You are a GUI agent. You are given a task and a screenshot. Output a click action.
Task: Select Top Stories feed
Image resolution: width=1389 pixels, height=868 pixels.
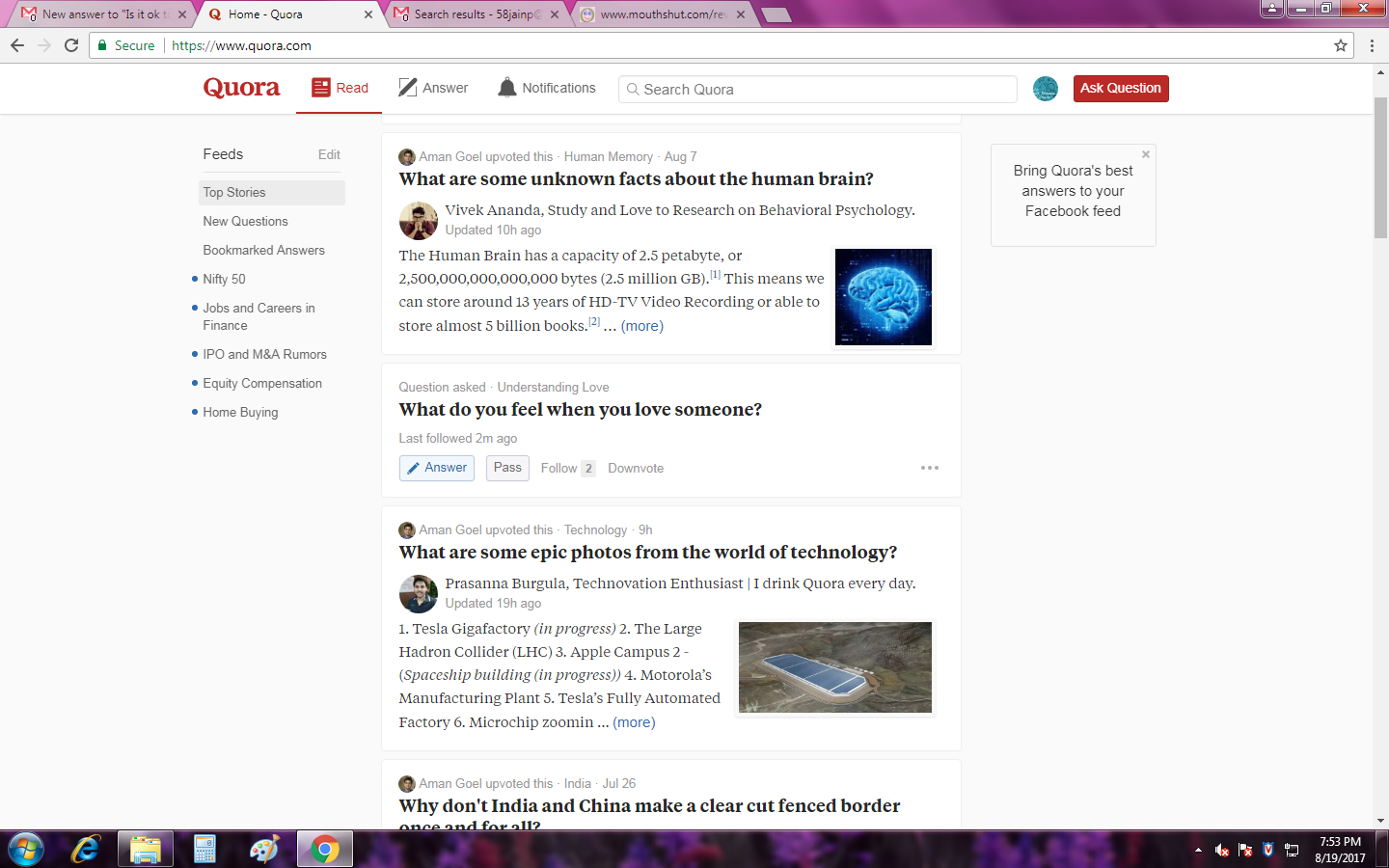tap(272, 192)
